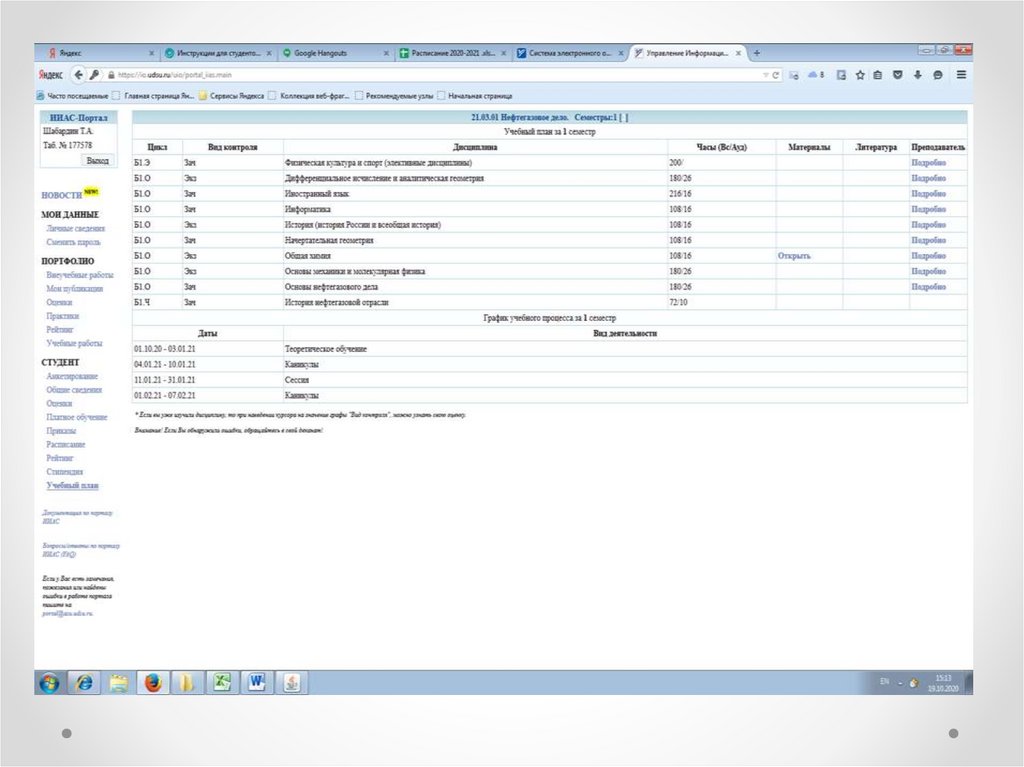Open the Расписание link in sidebar
Image resolution: width=1024 pixels, height=767 pixels.
[65, 444]
